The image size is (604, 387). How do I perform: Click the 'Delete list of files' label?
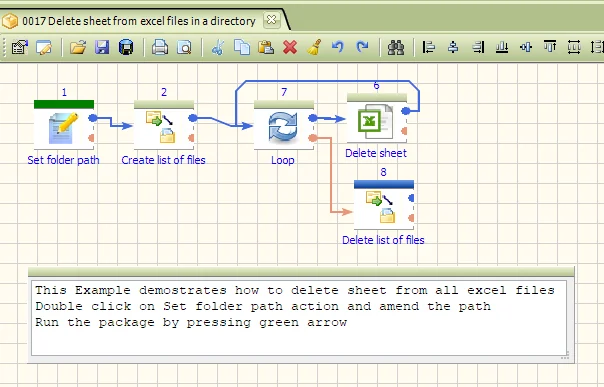click(x=383, y=240)
